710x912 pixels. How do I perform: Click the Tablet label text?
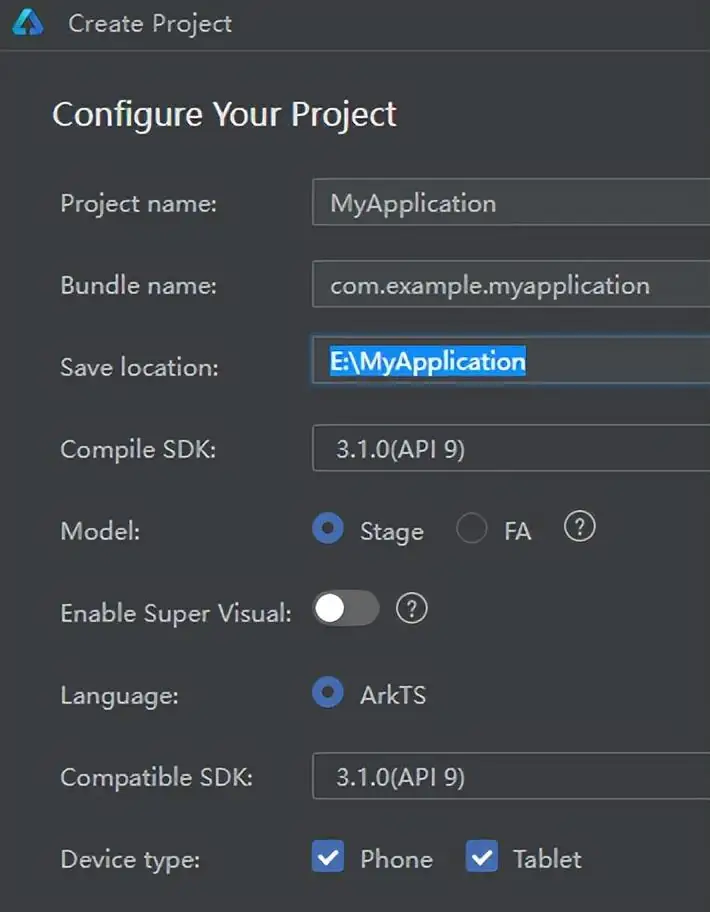coord(547,859)
